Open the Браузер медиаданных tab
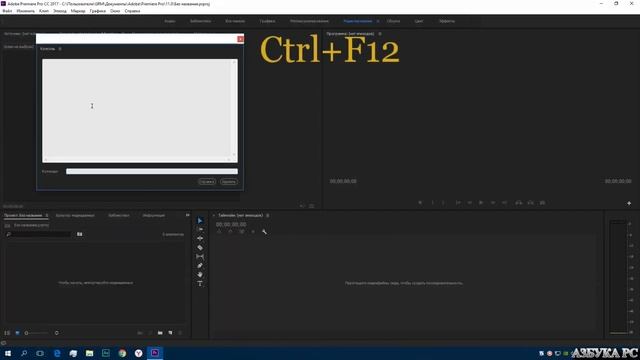This screenshot has height=360, width=640. (x=75, y=215)
